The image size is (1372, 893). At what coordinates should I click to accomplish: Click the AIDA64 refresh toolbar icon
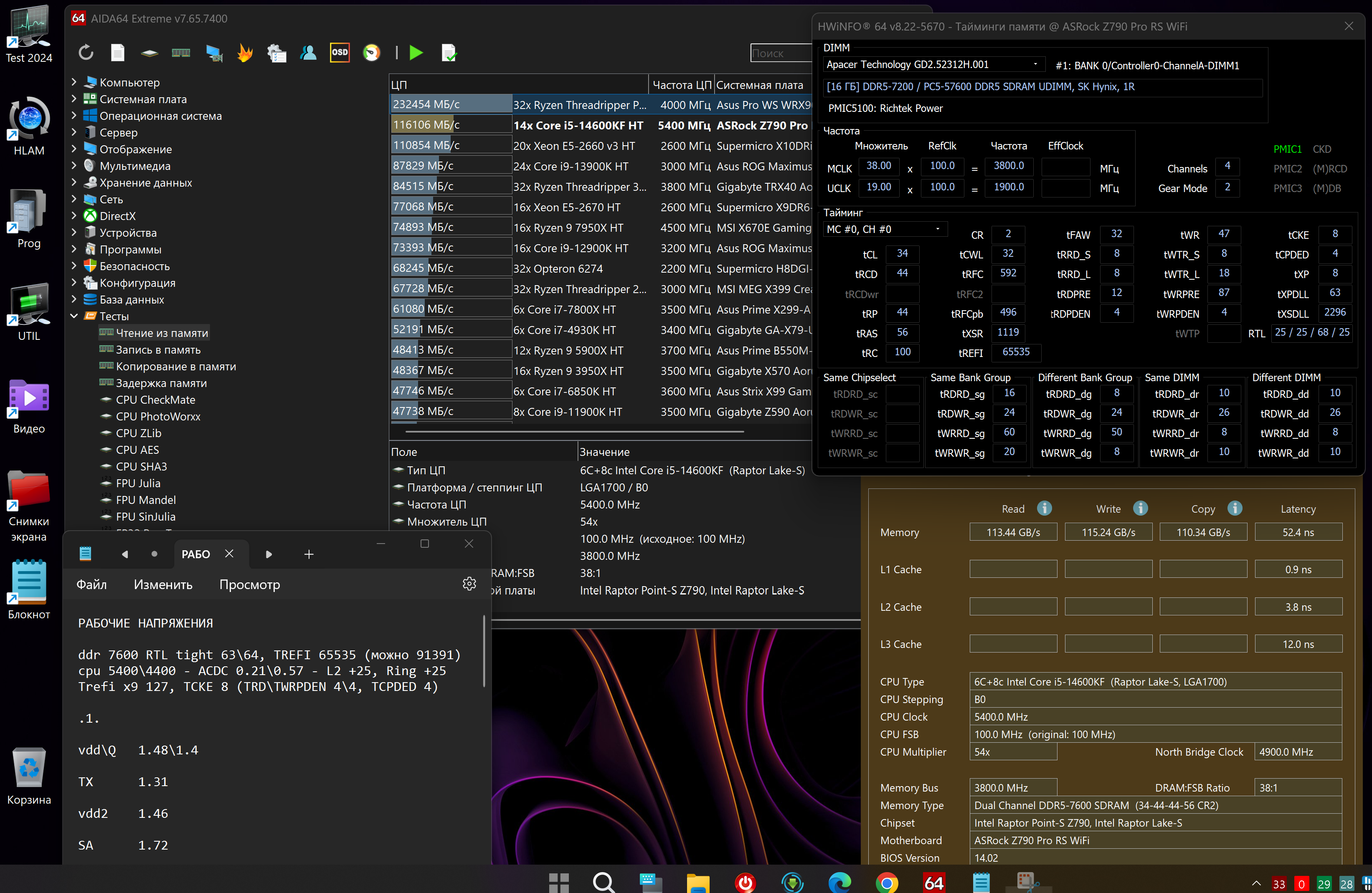[86, 53]
